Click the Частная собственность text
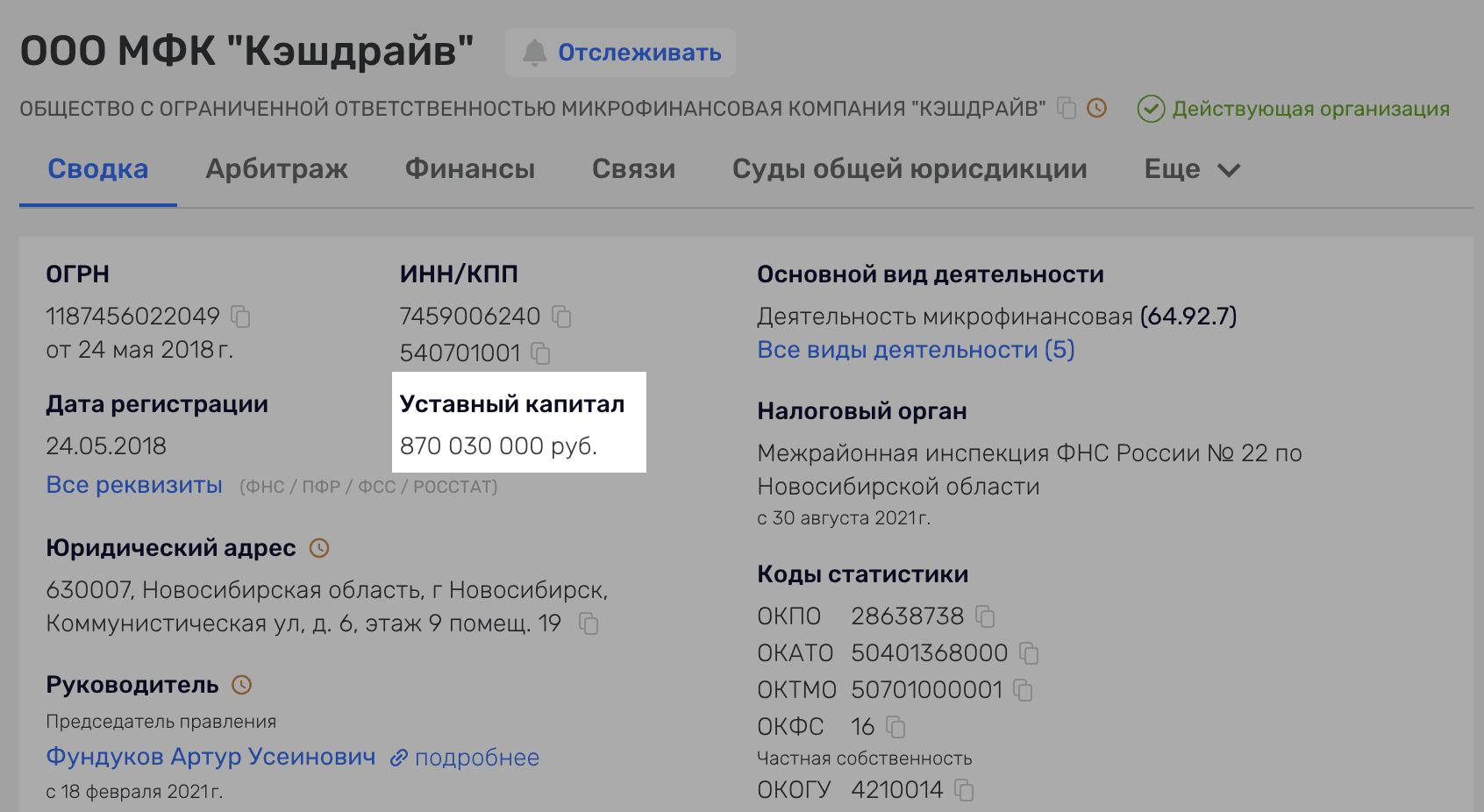The height and width of the screenshot is (812, 1484). (864, 759)
